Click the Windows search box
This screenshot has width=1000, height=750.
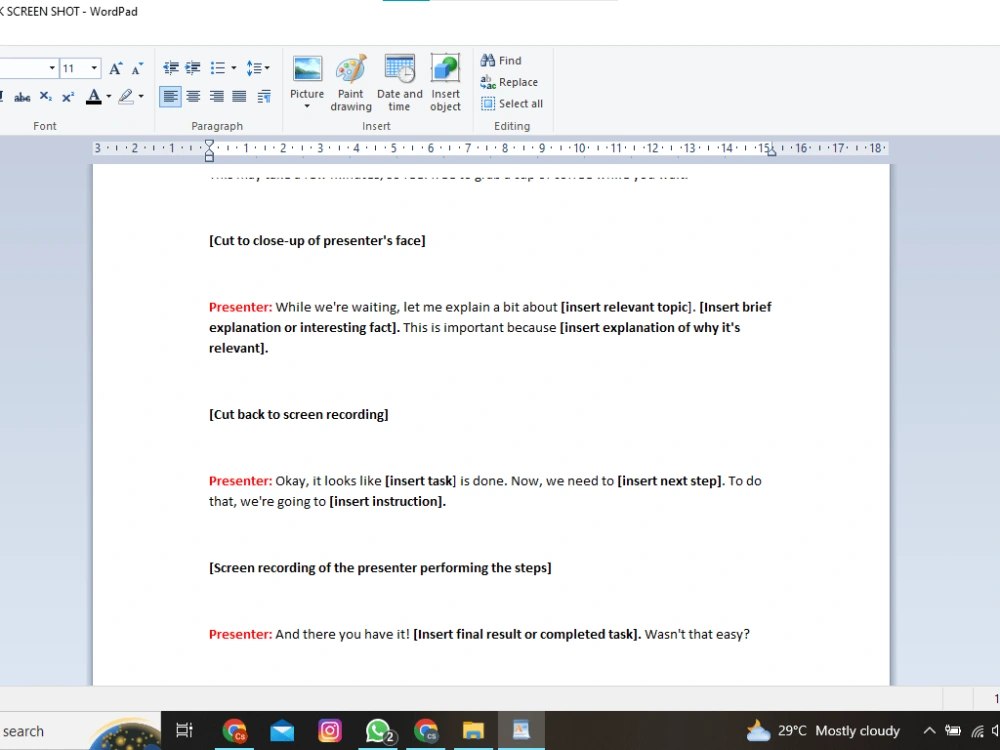pos(80,731)
